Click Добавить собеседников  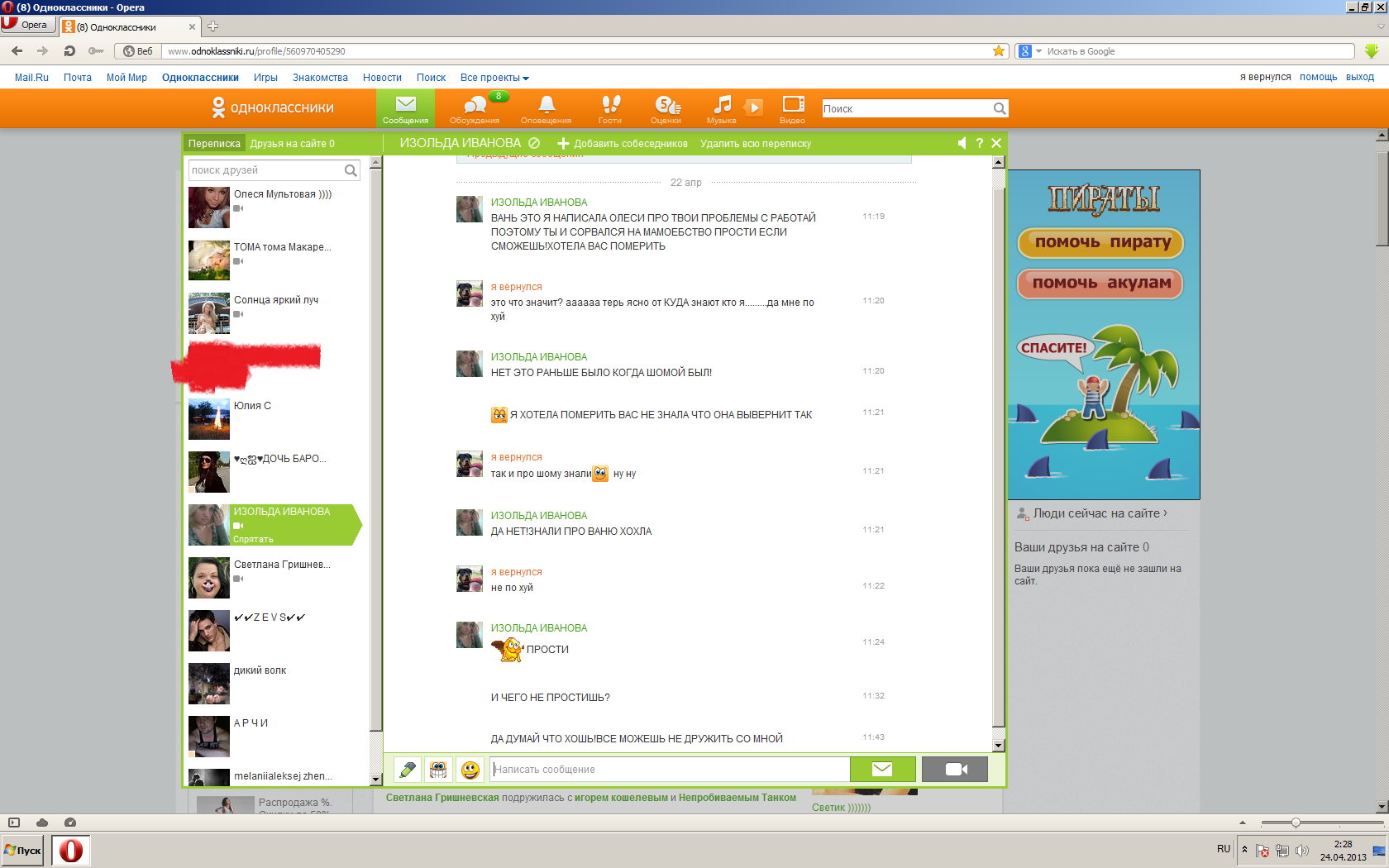pyautogui.click(x=623, y=144)
